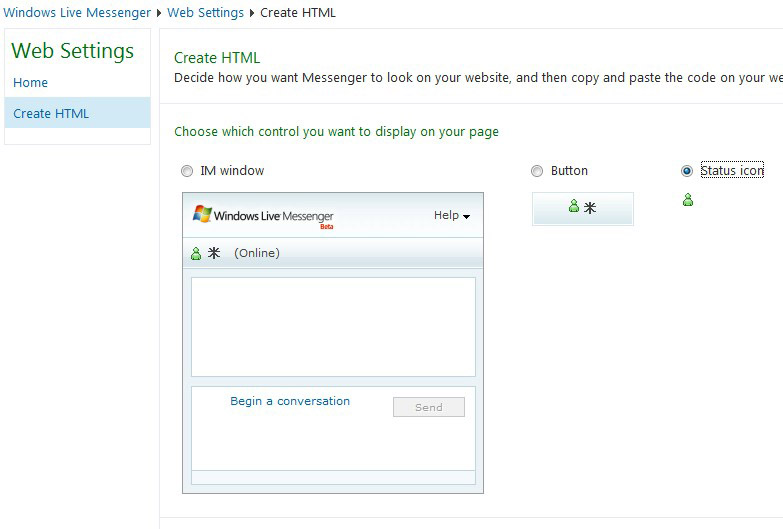Click breadcrumb arrow after Web Settings
This screenshot has height=529, width=783.
click(x=252, y=13)
